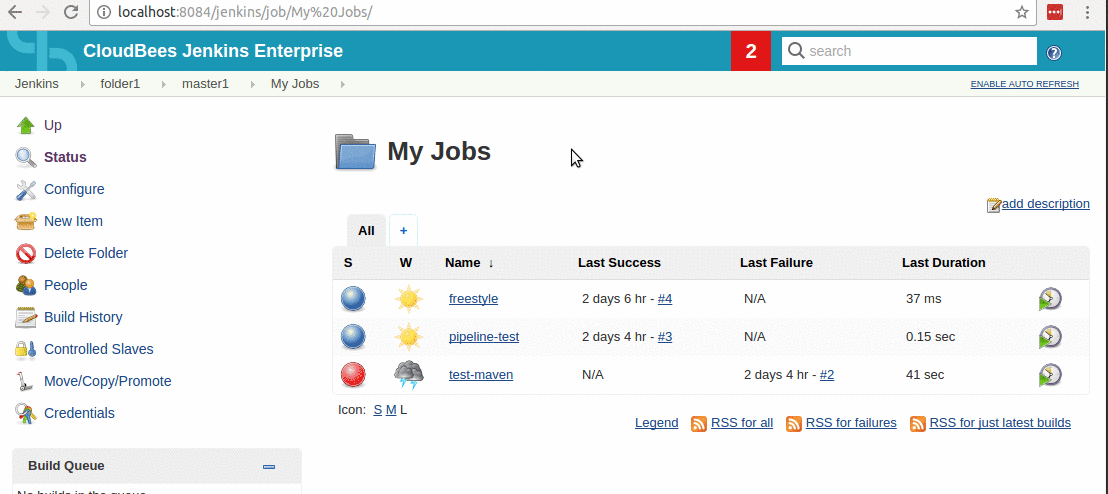
Task: Expand the folder1 breadcrumb arrow
Action: pos(164,84)
